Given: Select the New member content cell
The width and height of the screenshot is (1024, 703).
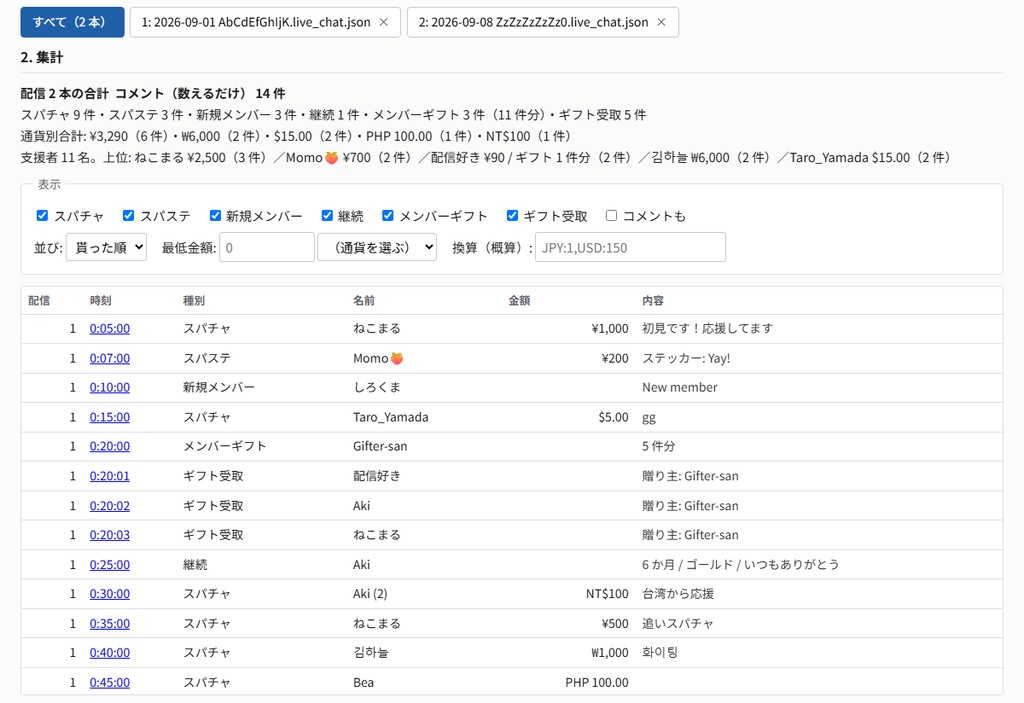Looking at the screenshot, I should point(680,387).
